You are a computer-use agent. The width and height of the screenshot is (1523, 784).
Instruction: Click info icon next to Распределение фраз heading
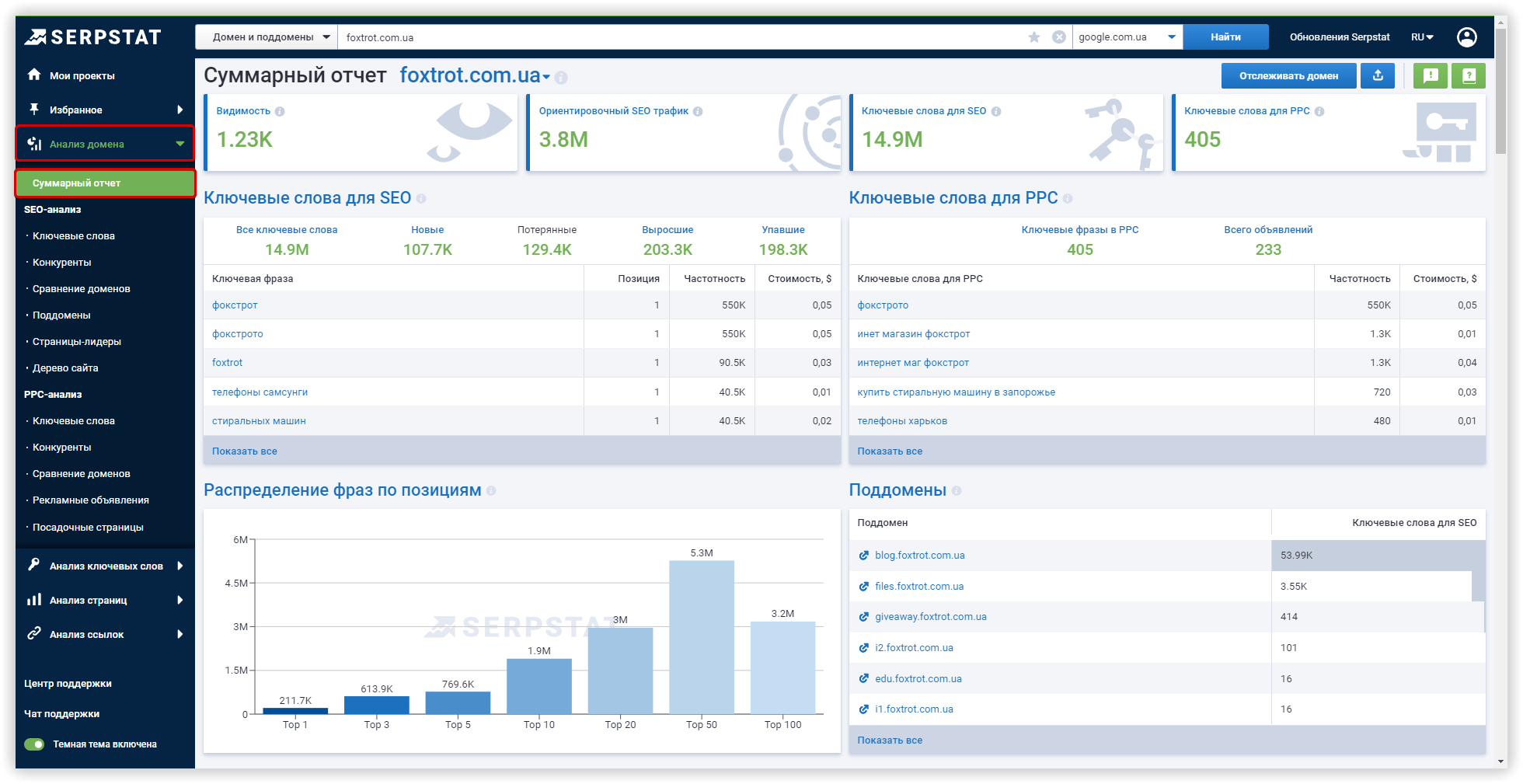pos(491,491)
